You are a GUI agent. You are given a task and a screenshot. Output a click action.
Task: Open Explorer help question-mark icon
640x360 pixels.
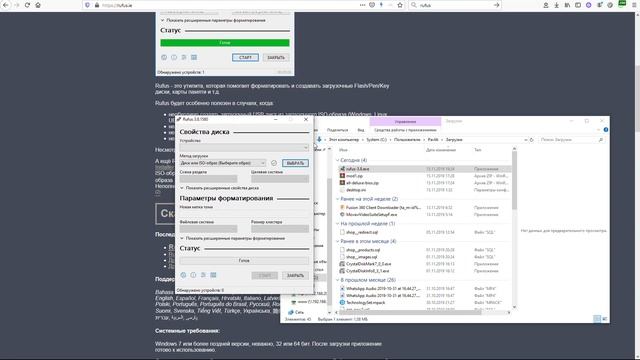(606, 130)
